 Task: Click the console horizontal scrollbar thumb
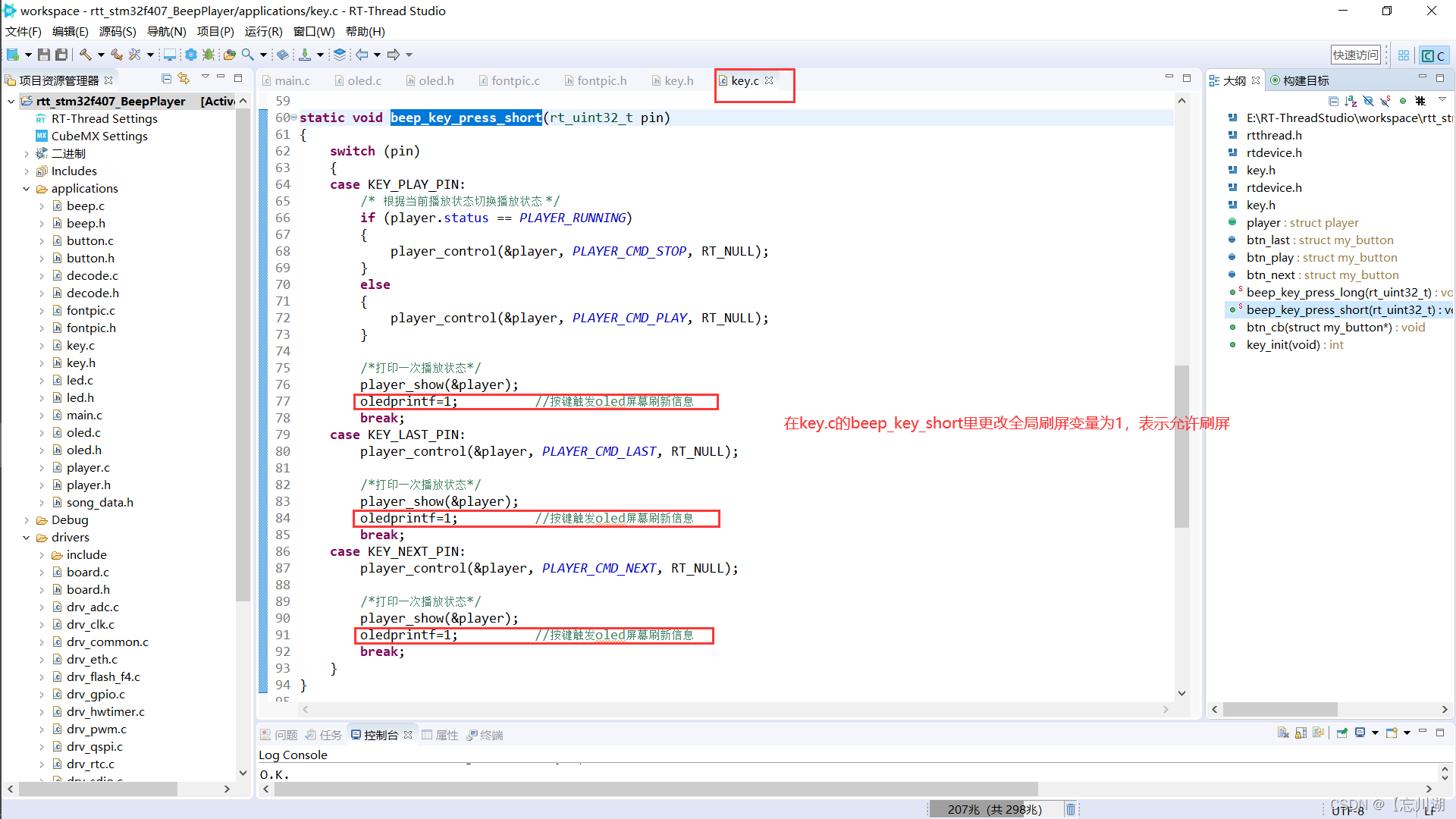[656, 789]
